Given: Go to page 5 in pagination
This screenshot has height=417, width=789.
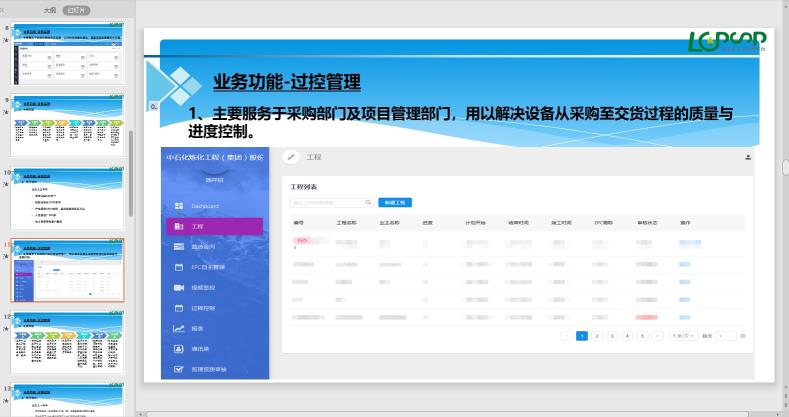Looking at the screenshot, I should (642, 336).
